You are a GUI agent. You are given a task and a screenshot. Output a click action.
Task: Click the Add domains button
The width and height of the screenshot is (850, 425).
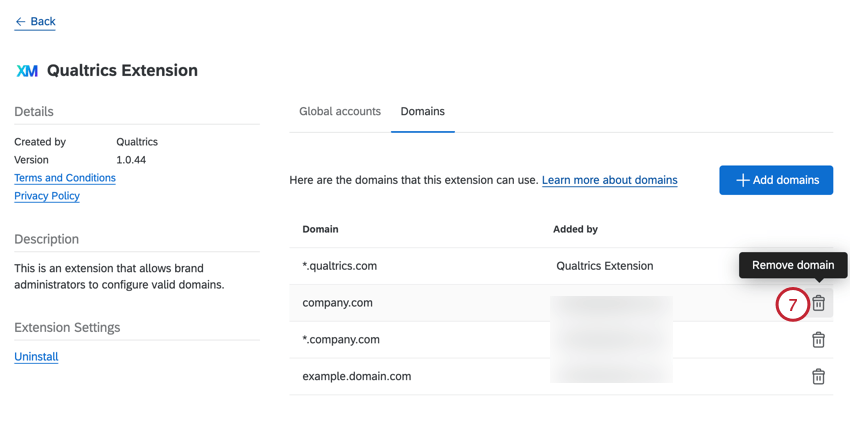click(776, 180)
